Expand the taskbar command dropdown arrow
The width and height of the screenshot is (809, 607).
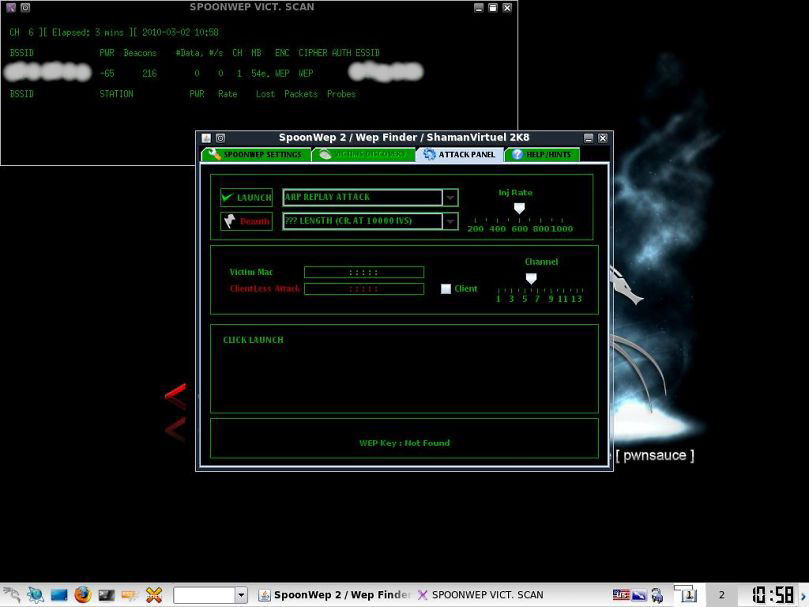tap(241, 595)
